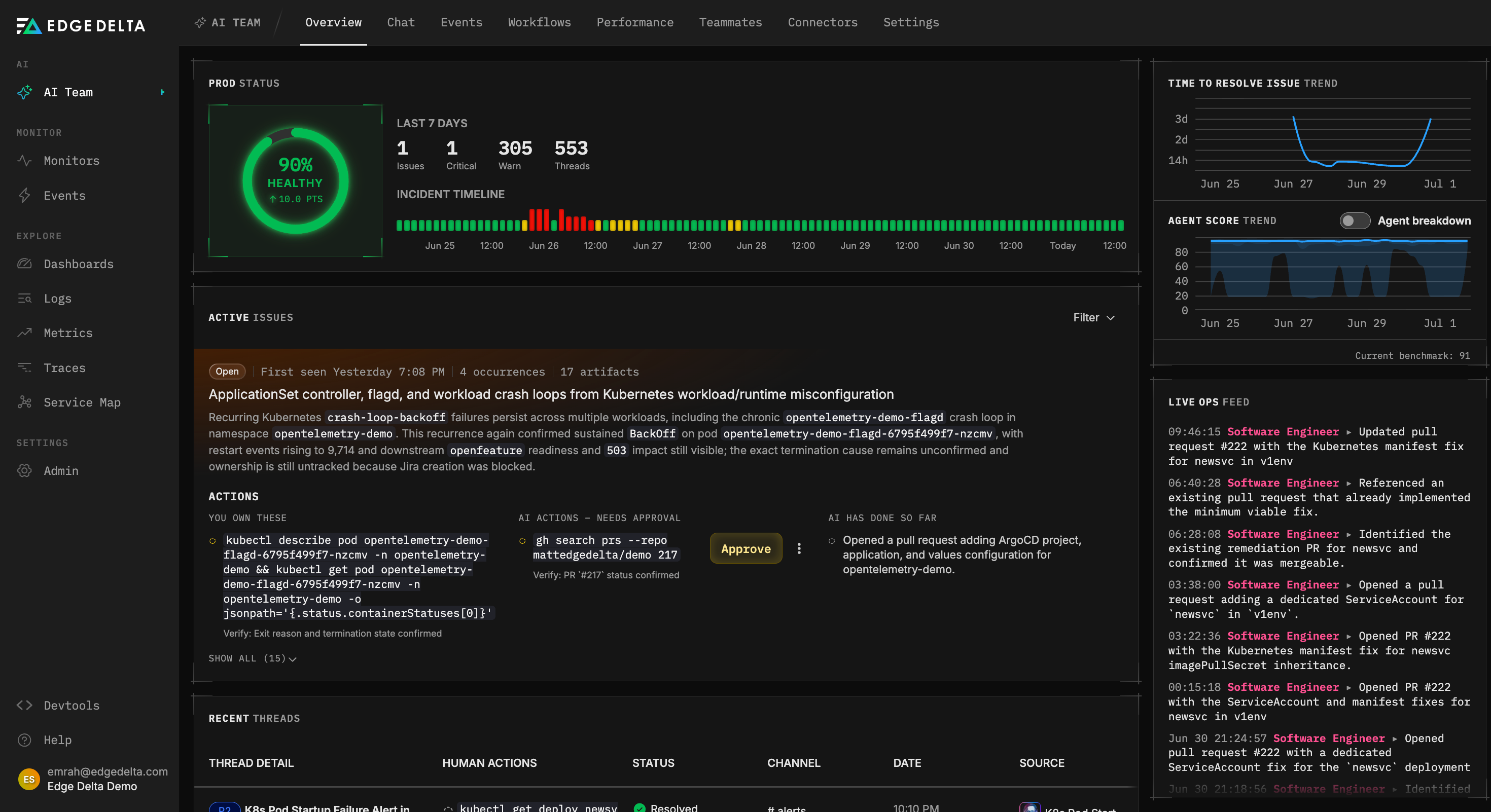Click the ES user avatar

pos(29,779)
